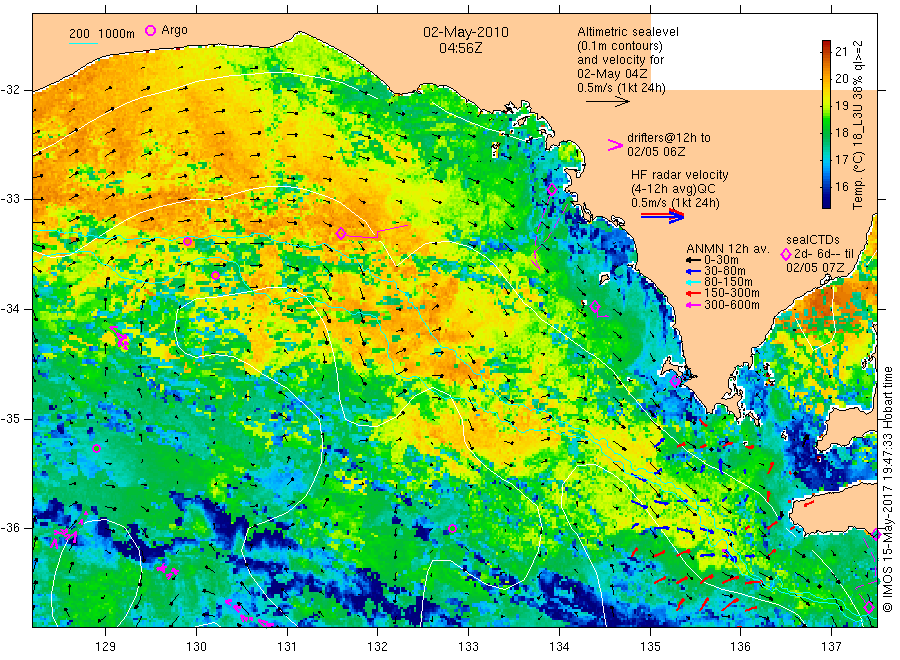Click the '150-300m' depth label

[x=732, y=293]
